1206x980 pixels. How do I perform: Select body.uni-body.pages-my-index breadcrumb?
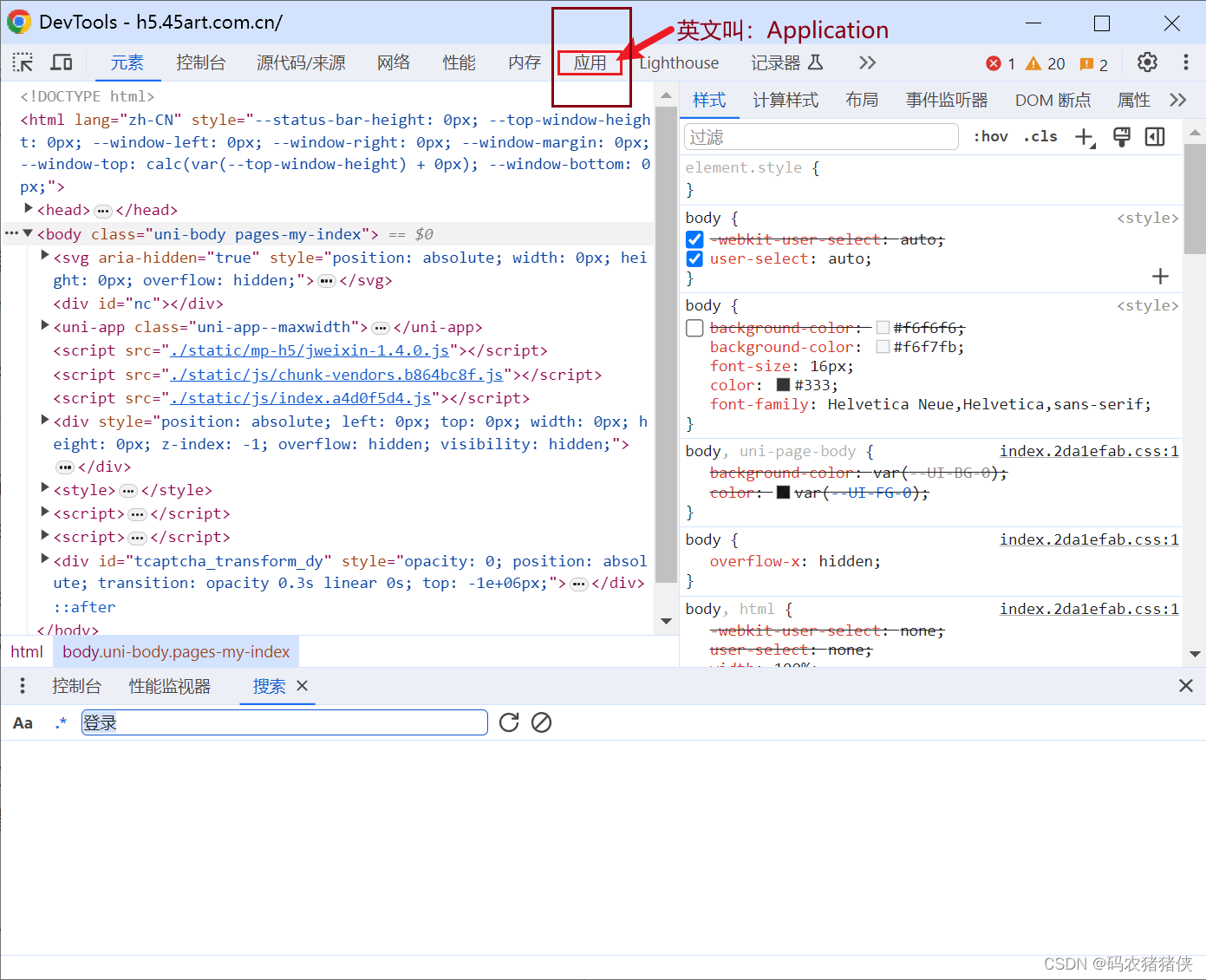pos(176,651)
